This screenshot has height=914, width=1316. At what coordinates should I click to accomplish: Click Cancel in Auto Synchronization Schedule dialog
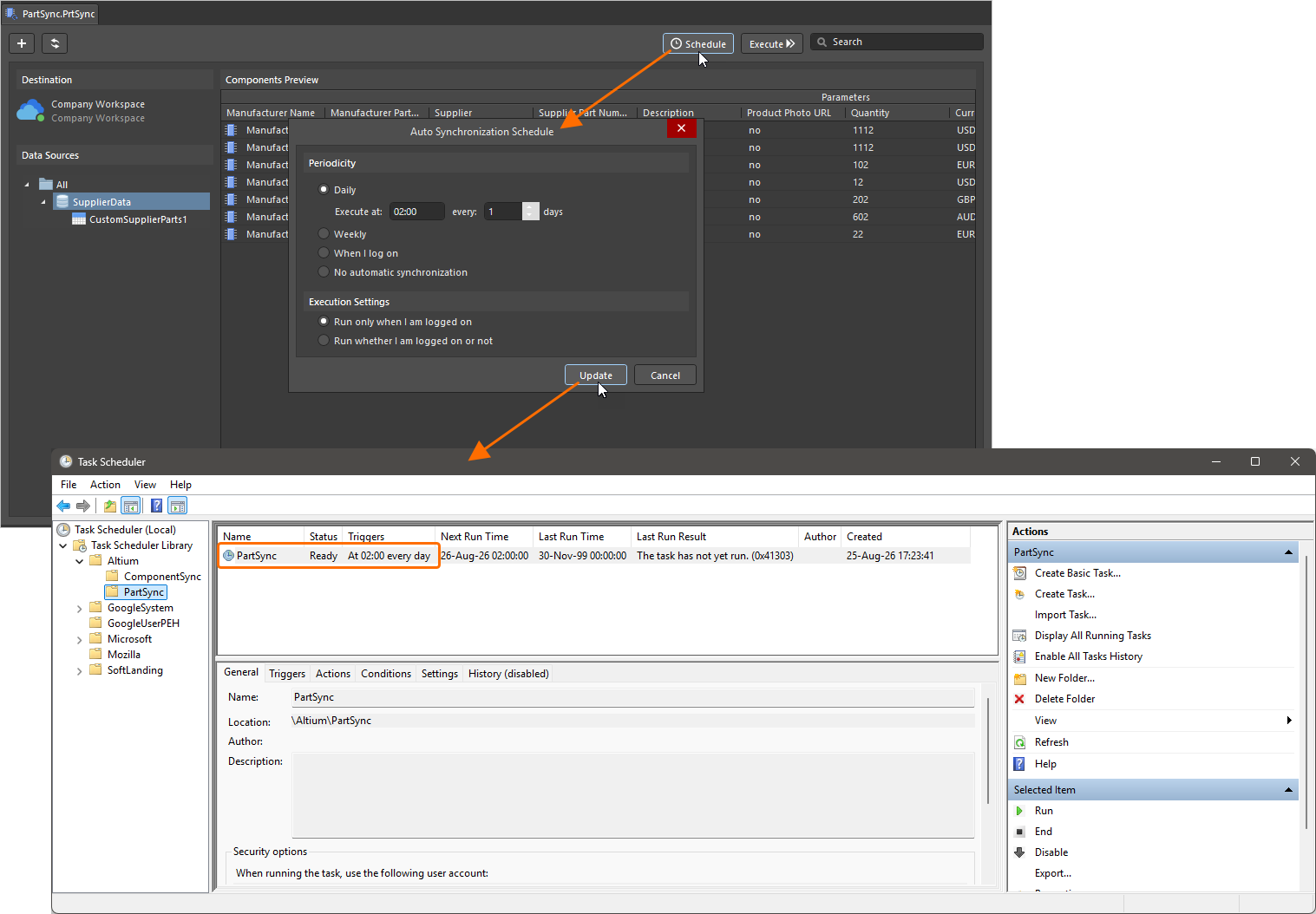[665, 375]
